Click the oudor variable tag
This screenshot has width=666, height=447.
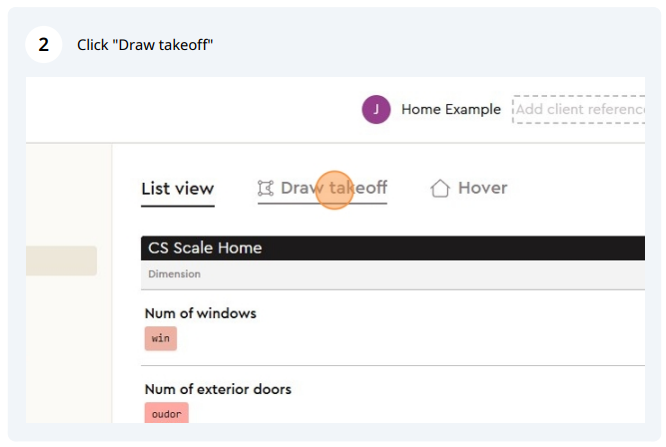(x=166, y=413)
